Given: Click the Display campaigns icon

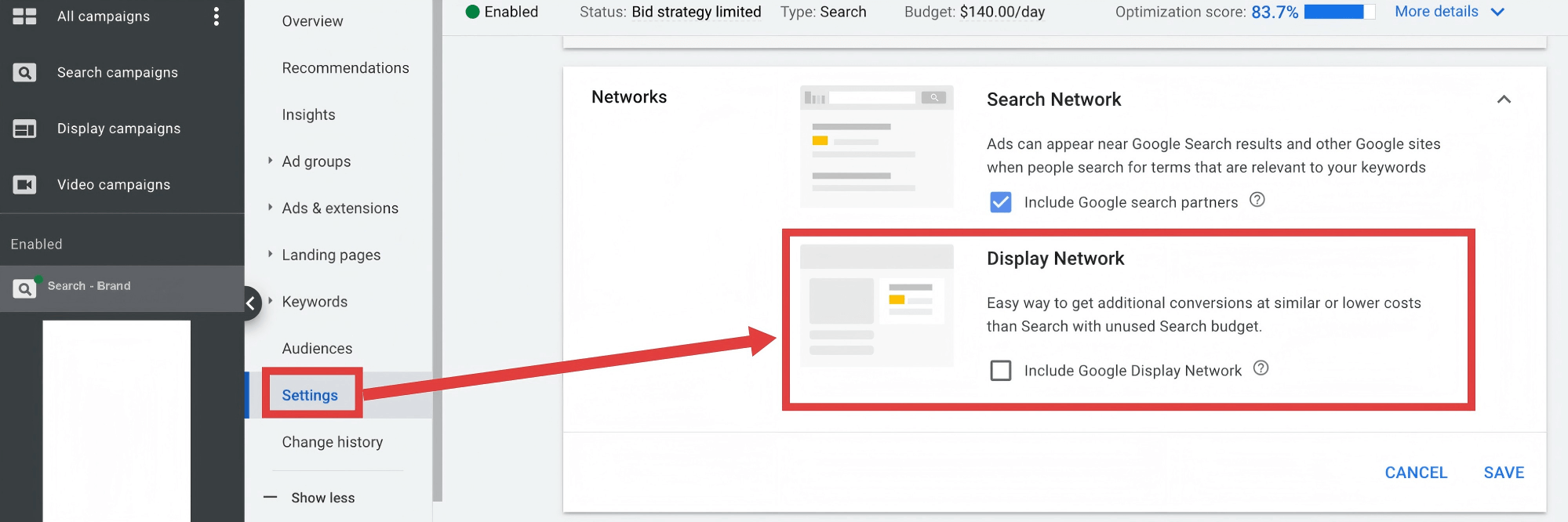Looking at the screenshot, I should point(24,129).
